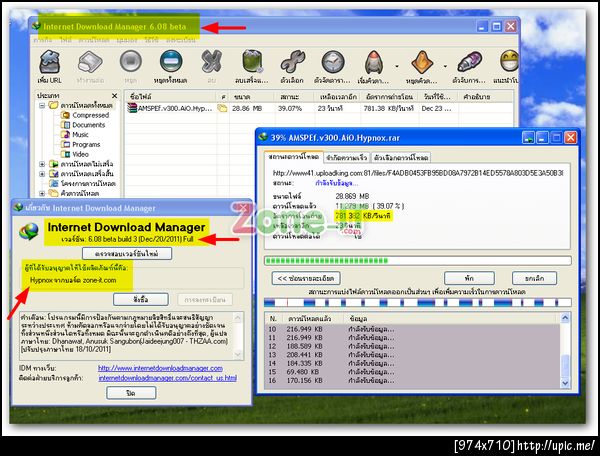Image resolution: width=600 pixels, height=456 pixels.
Task: Open Options via the wrench icon
Action: (292, 62)
